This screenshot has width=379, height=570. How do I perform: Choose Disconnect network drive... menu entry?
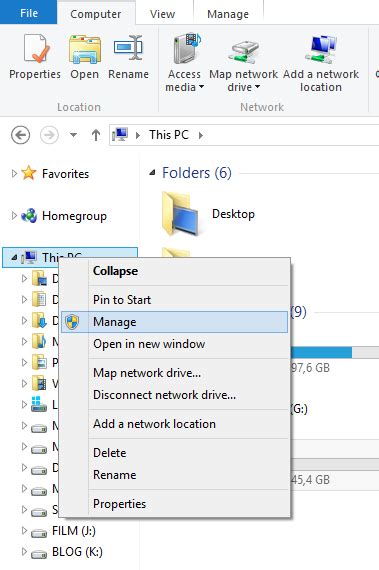click(174, 395)
